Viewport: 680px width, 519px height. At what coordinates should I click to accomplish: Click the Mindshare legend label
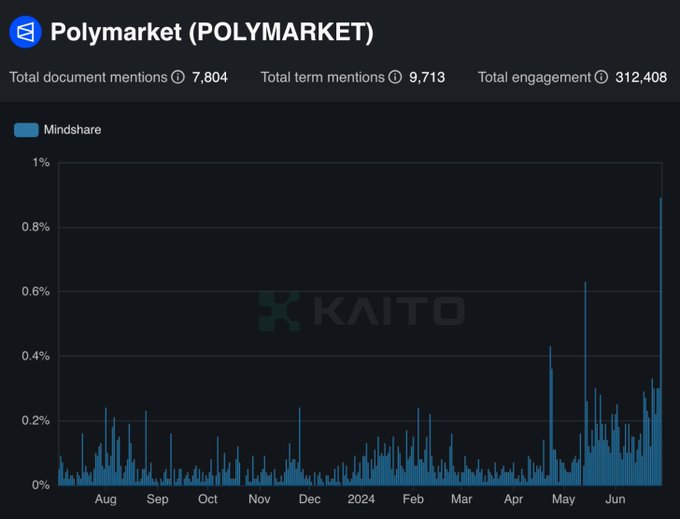click(72, 130)
